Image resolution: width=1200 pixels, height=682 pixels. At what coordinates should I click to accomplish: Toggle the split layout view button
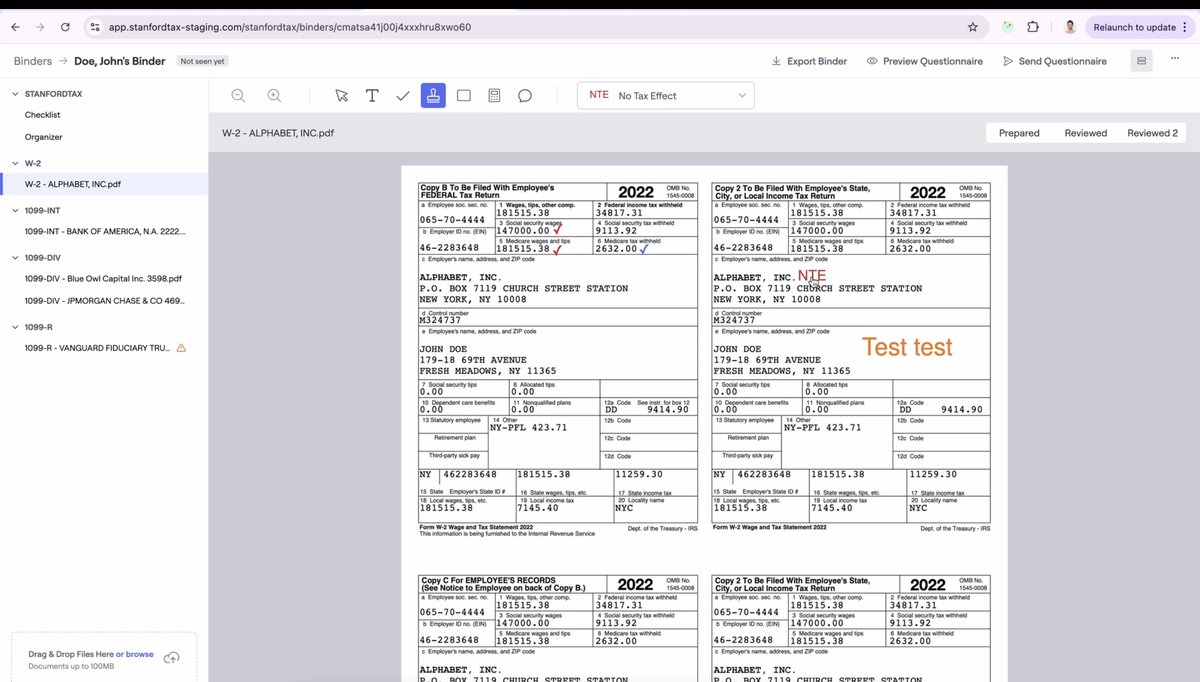tap(1141, 61)
